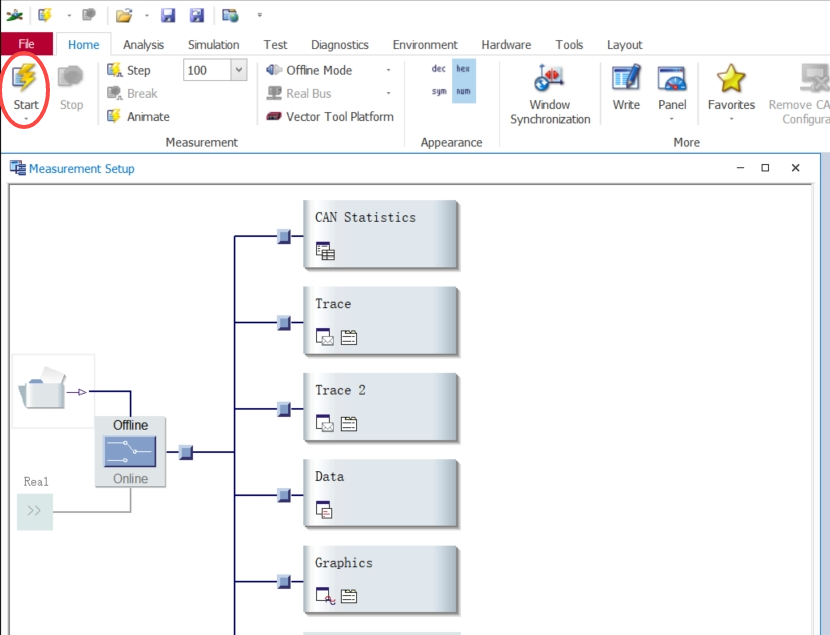Expand the step value 100 combo box

[x=238, y=70]
